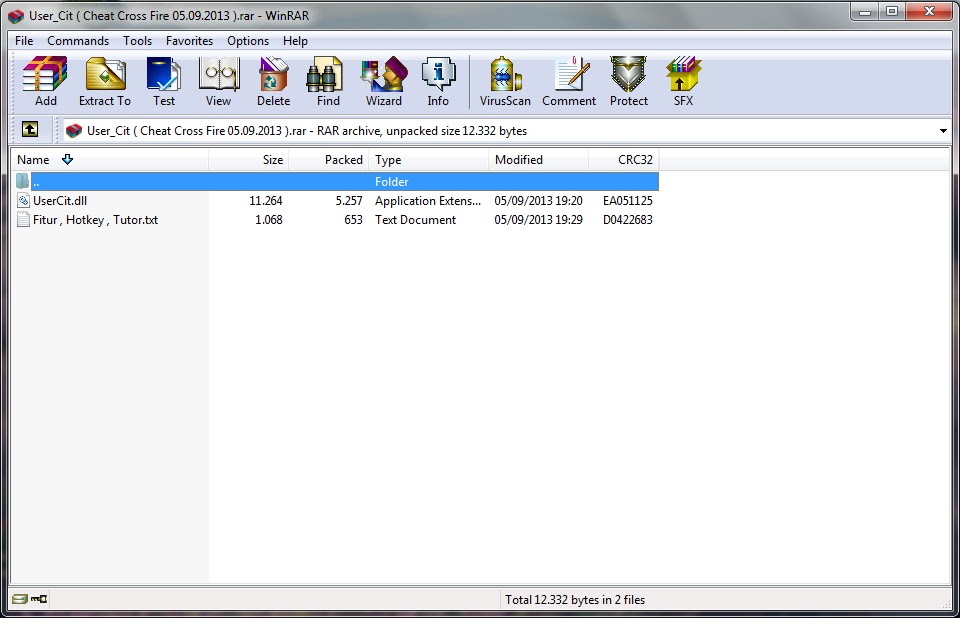
Task: Open the Tools menu
Action: [x=137, y=41]
